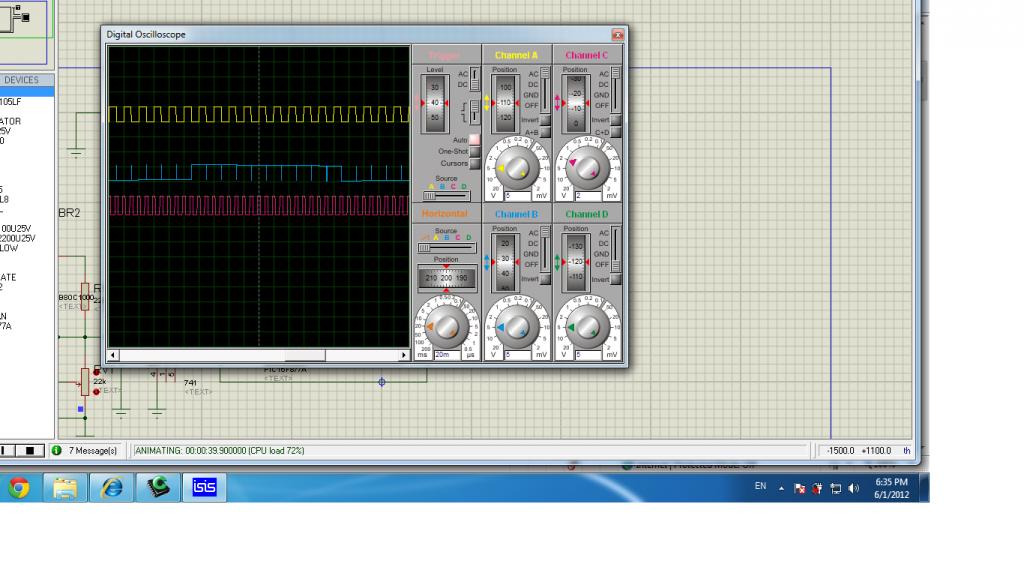Screen dimensions: 1024x576
Task: Click the oscilloscope scrollbar right arrow
Action: 404,355
